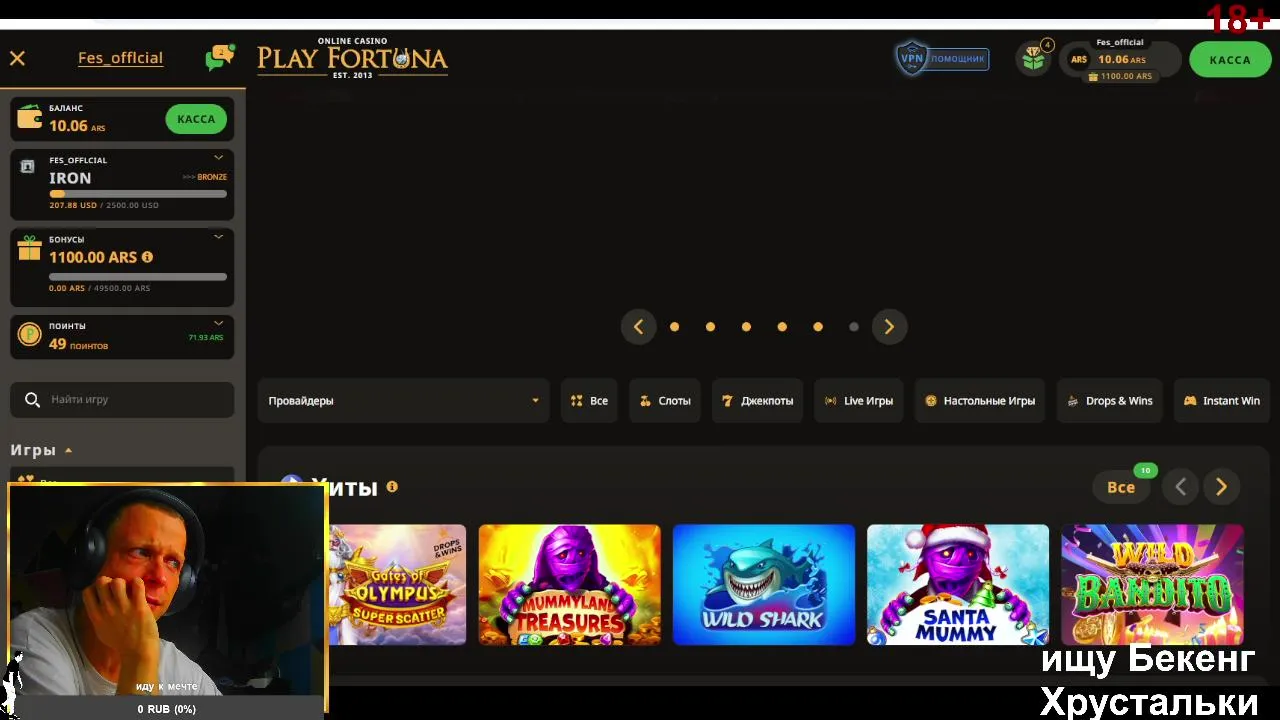Click the 49 поинтов text
Viewport: 1280px width, 720px height.
pos(78,345)
